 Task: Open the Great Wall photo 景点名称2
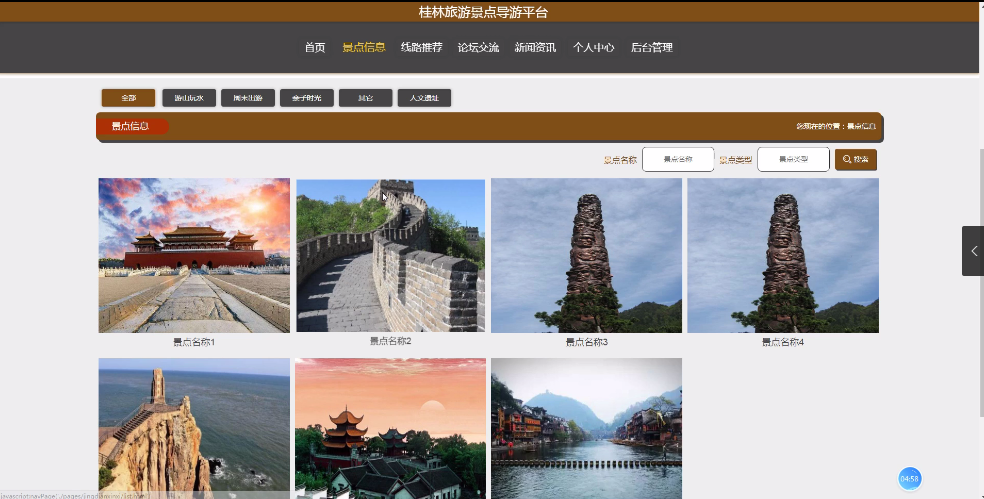(x=390, y=255)
